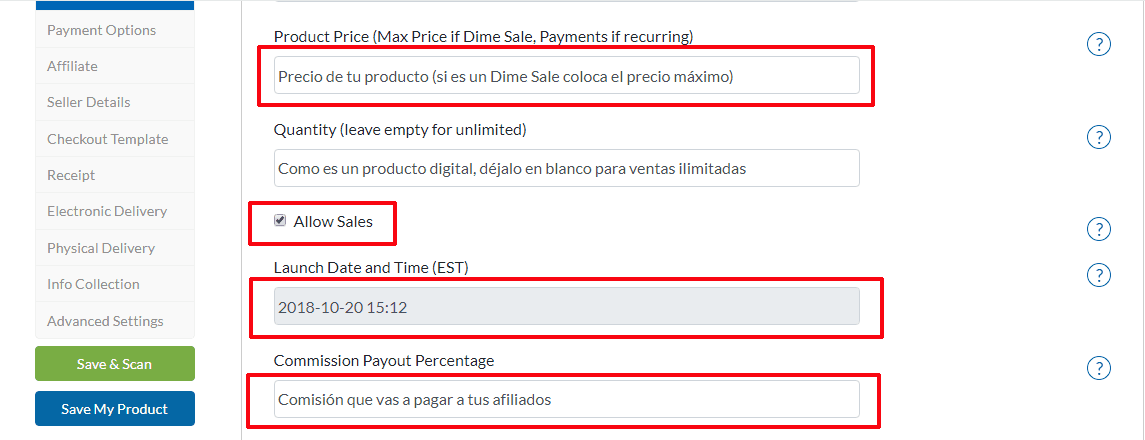Open help icon for Product Price

click(1098, 45)
